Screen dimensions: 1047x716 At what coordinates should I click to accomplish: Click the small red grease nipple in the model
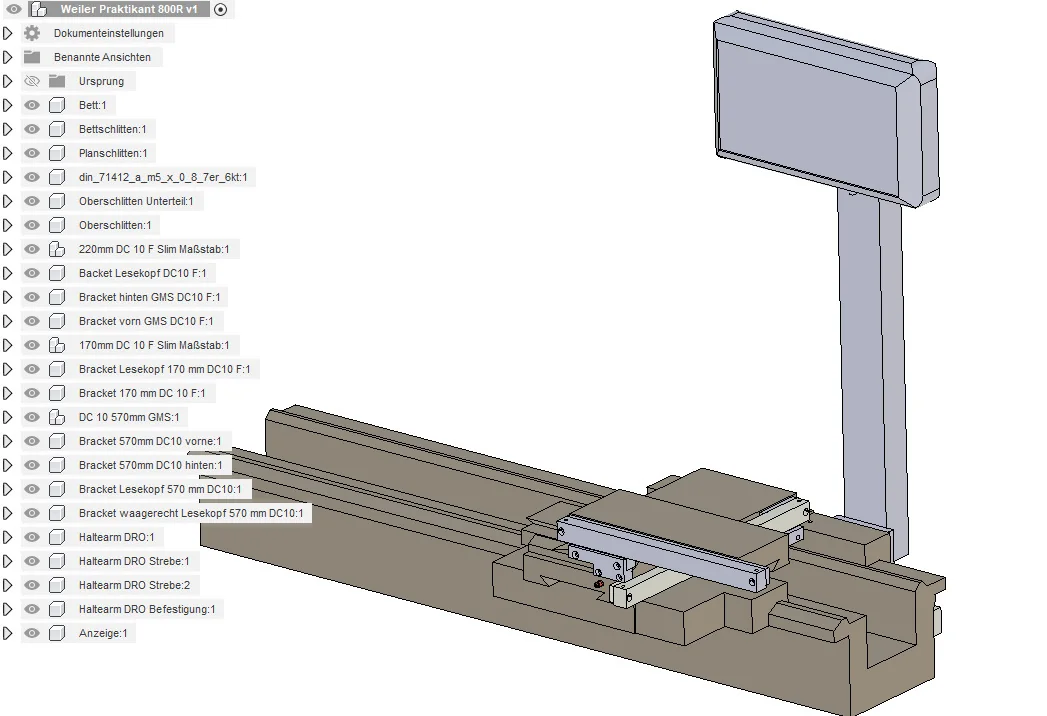pos(599,584)
